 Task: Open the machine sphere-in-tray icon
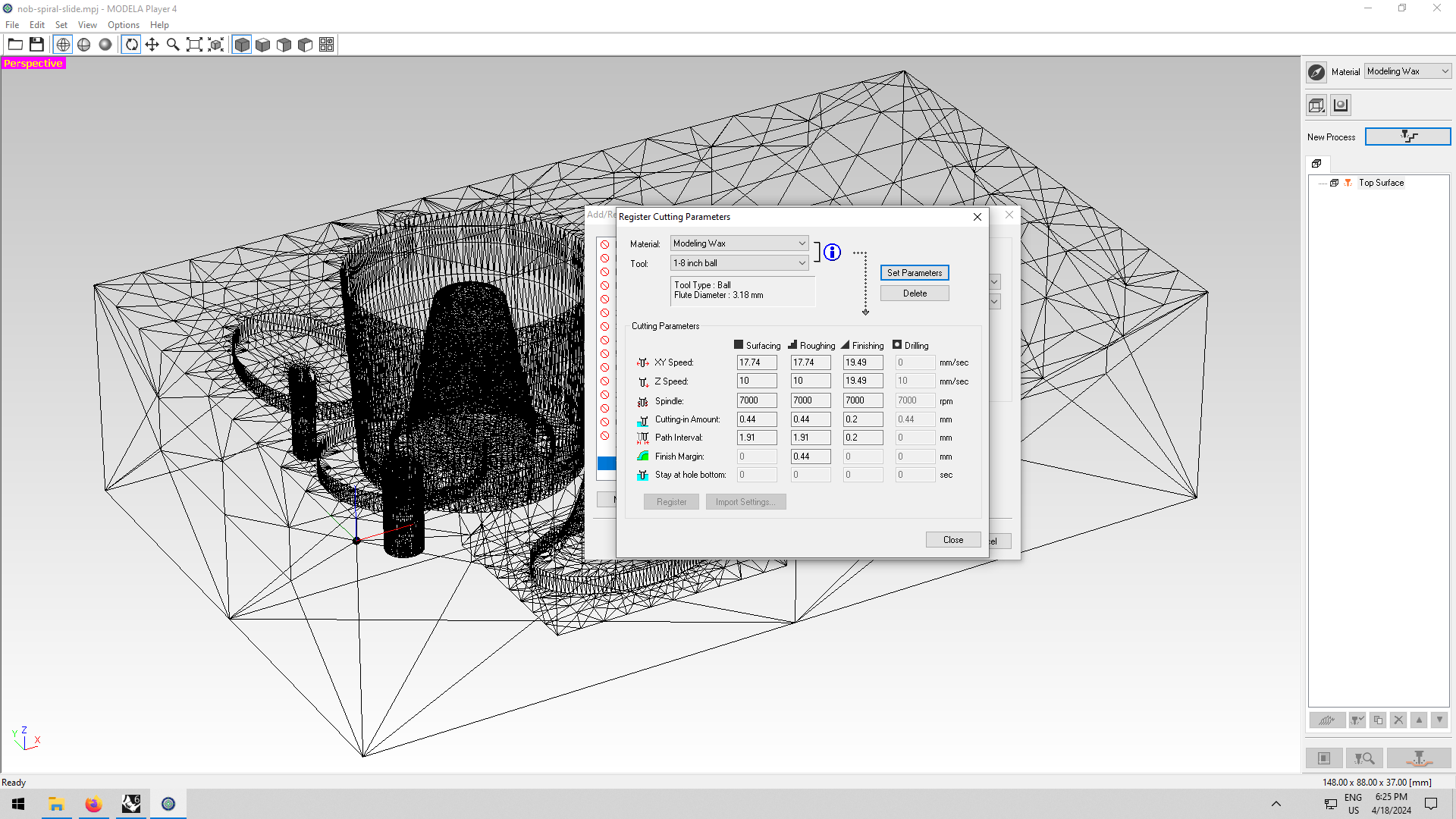tap(1341, 105)
